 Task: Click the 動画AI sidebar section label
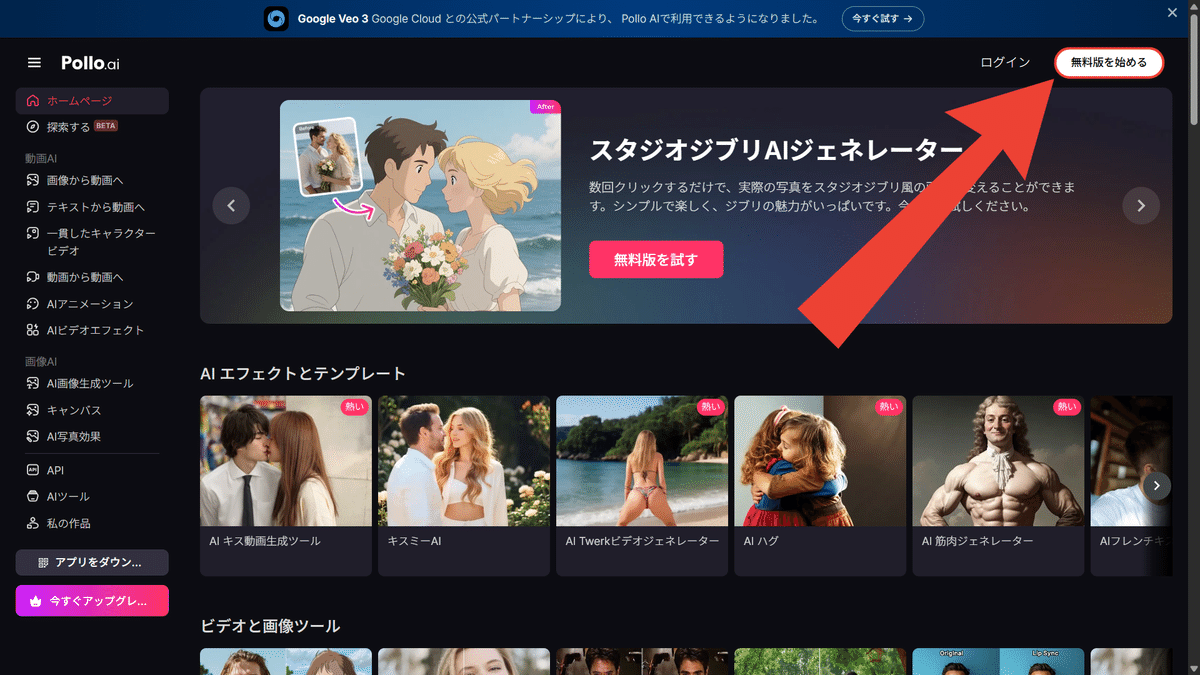coord(41,158)
